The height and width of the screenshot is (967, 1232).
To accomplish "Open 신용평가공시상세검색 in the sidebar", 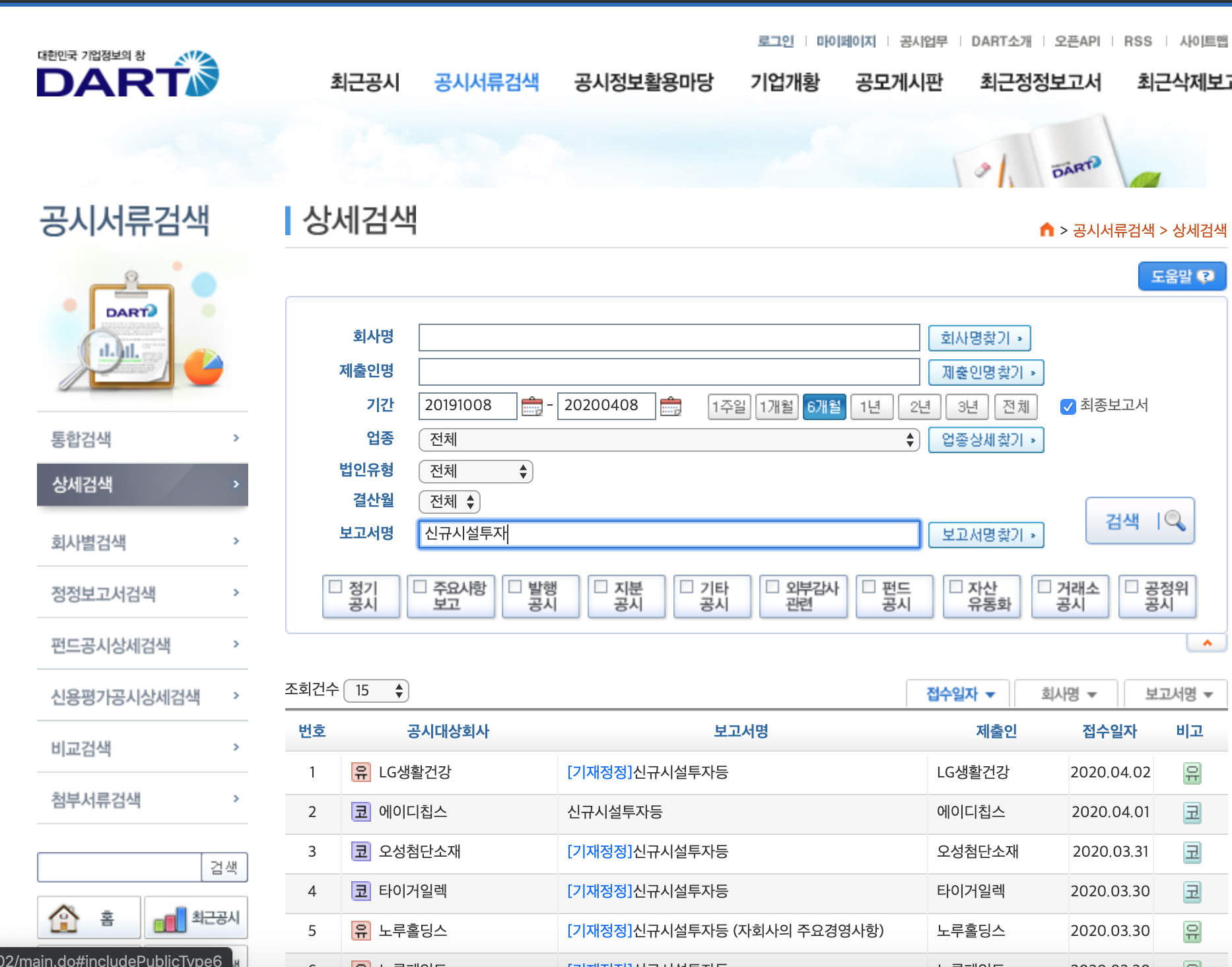I will point(143,696).
